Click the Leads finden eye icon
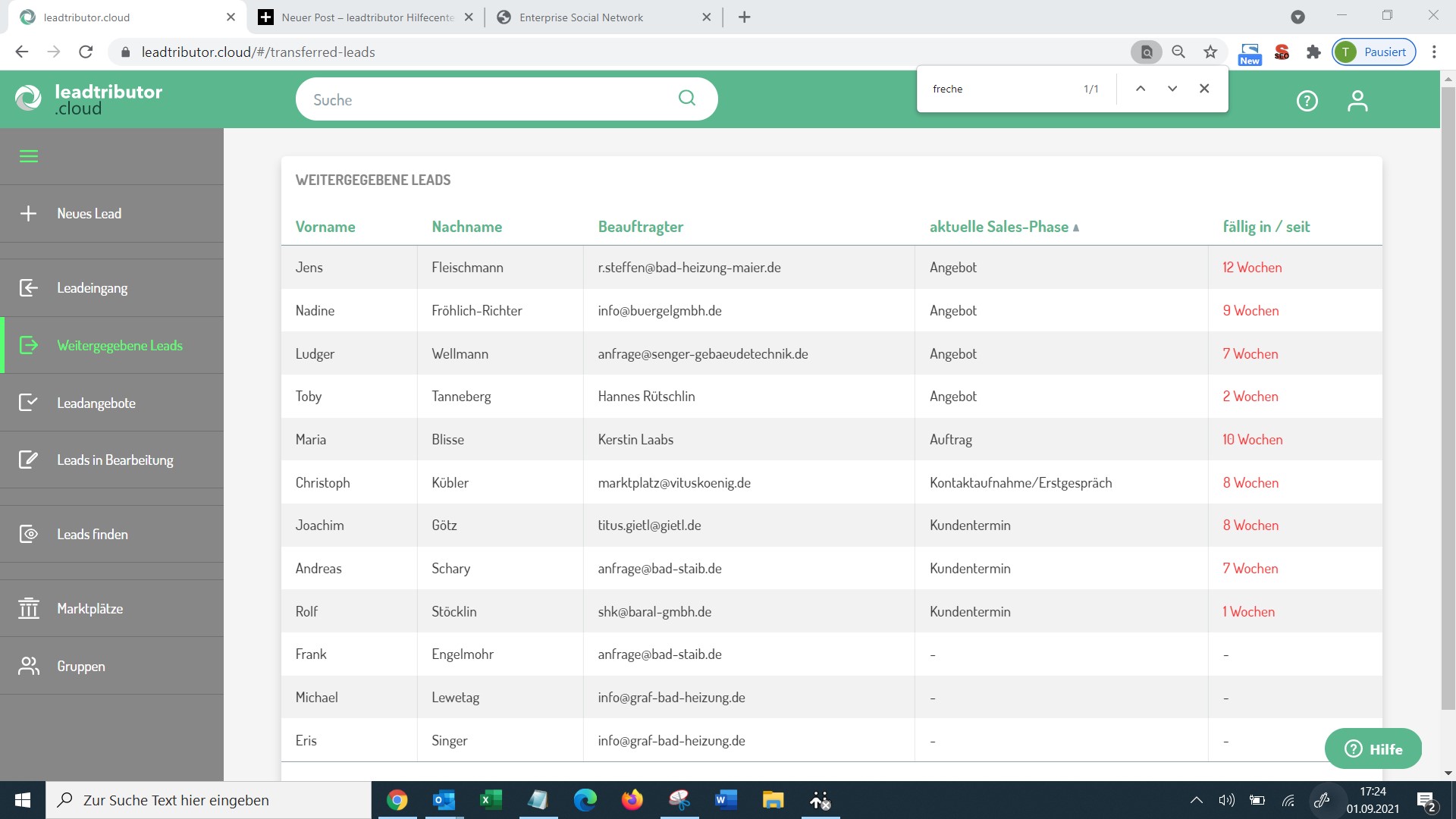Screen dimensions: 1456x819 tap(28, 534)
